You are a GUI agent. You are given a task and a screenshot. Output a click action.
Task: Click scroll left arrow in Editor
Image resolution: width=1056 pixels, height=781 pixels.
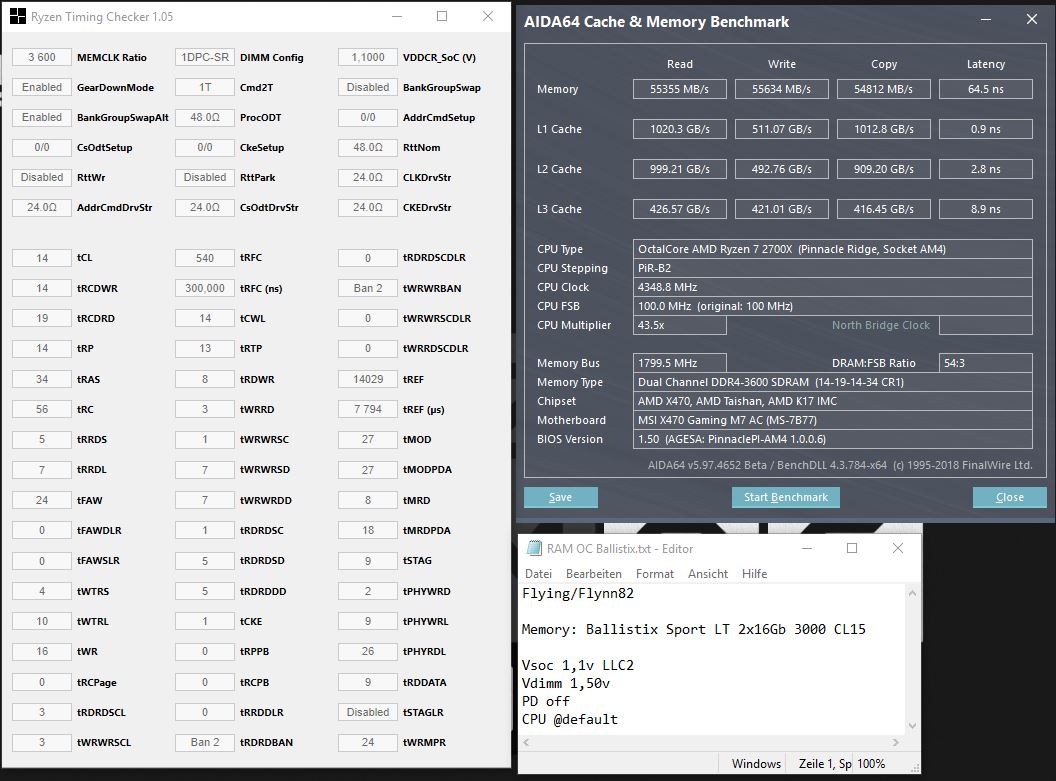(x=527, y=742)
